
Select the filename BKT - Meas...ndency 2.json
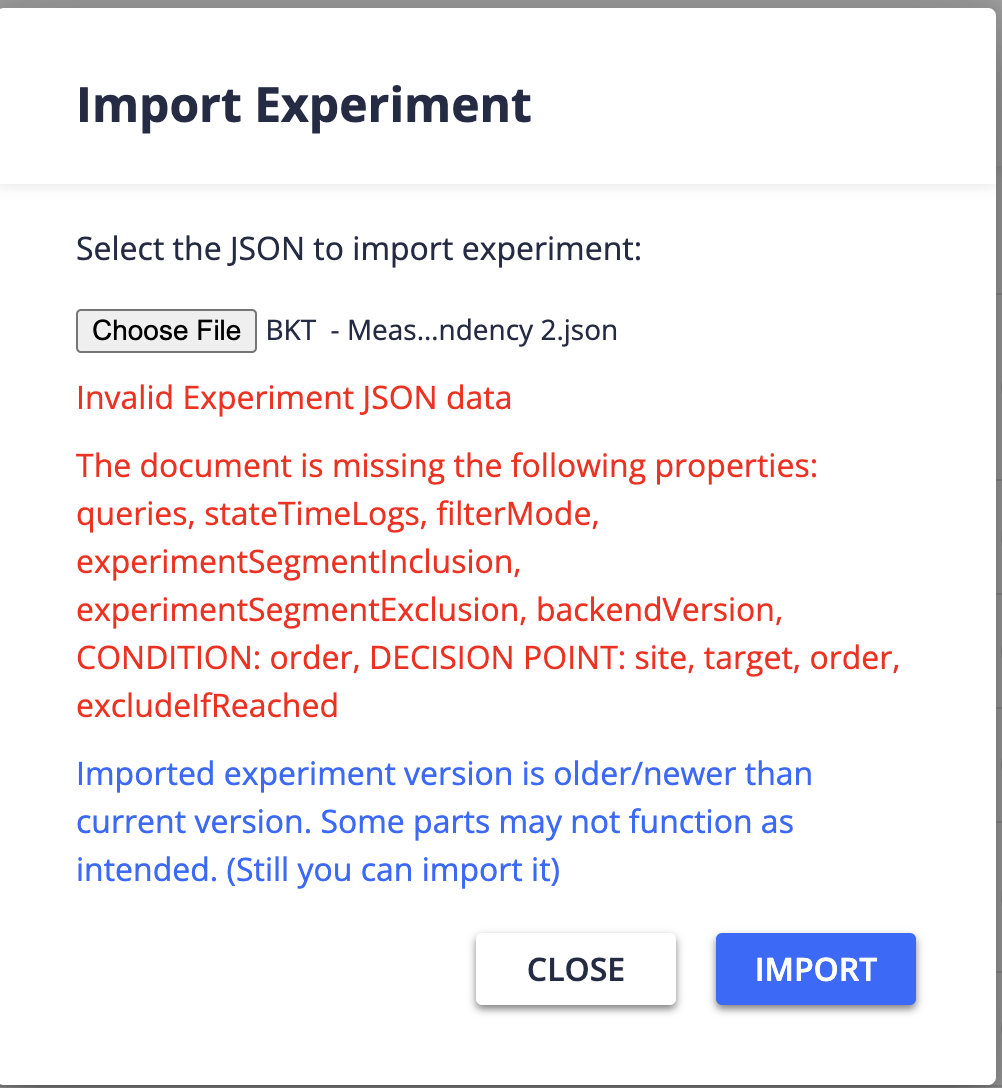[x=440, y=330]
